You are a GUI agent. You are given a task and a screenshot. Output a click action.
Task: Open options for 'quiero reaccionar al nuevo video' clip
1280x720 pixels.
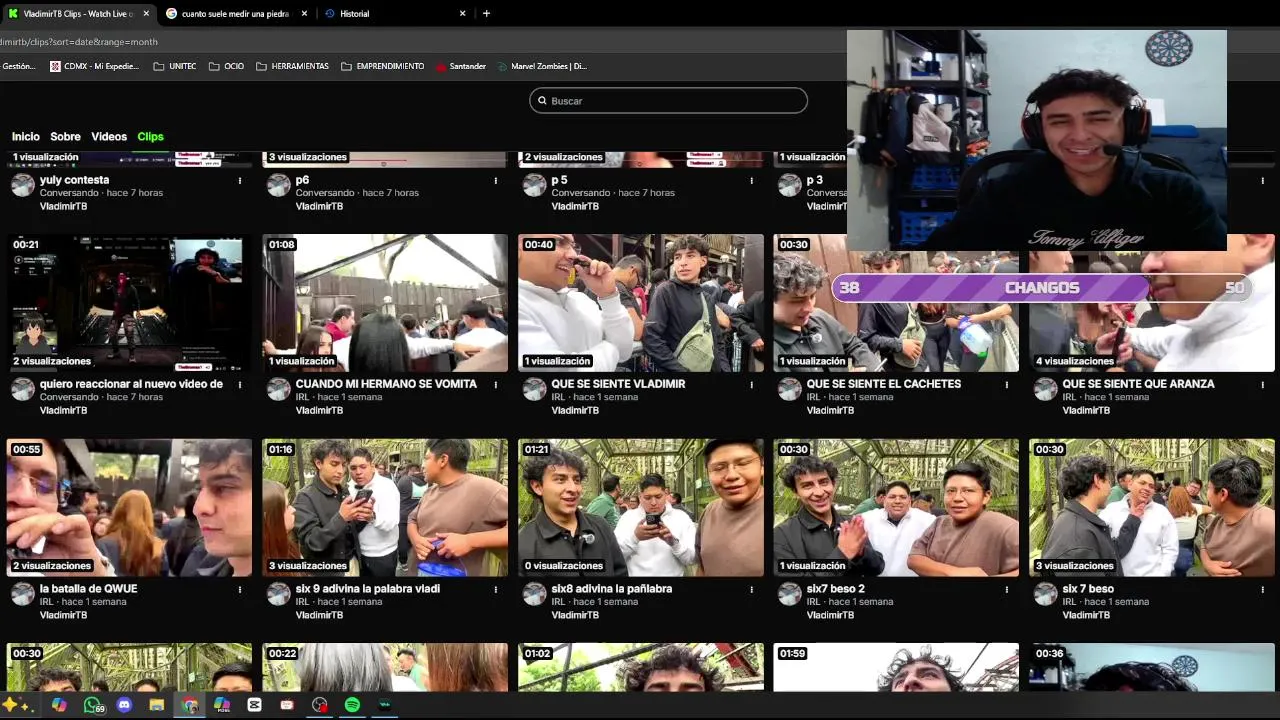[x=240, y=385]
